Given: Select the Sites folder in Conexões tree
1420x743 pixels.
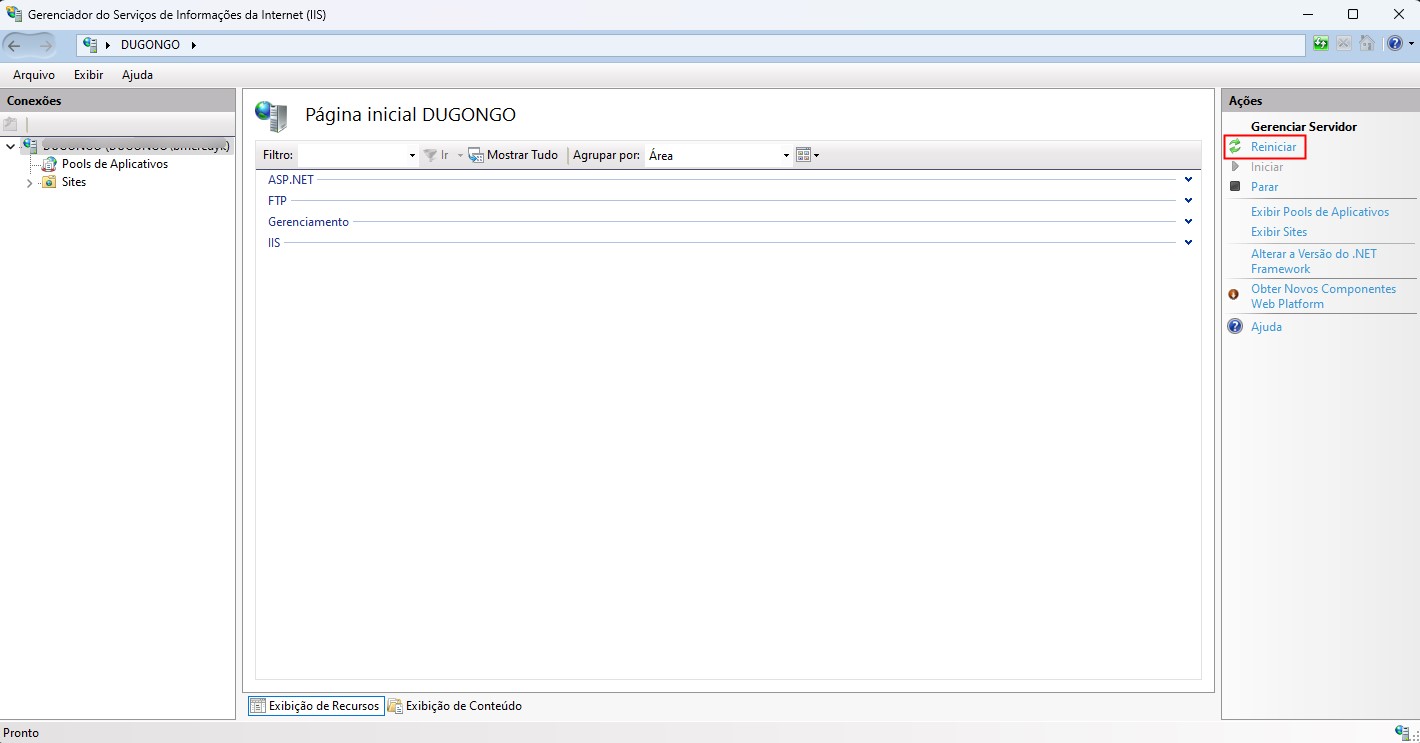Looking at the screenshot, I should tap(74, 182).
